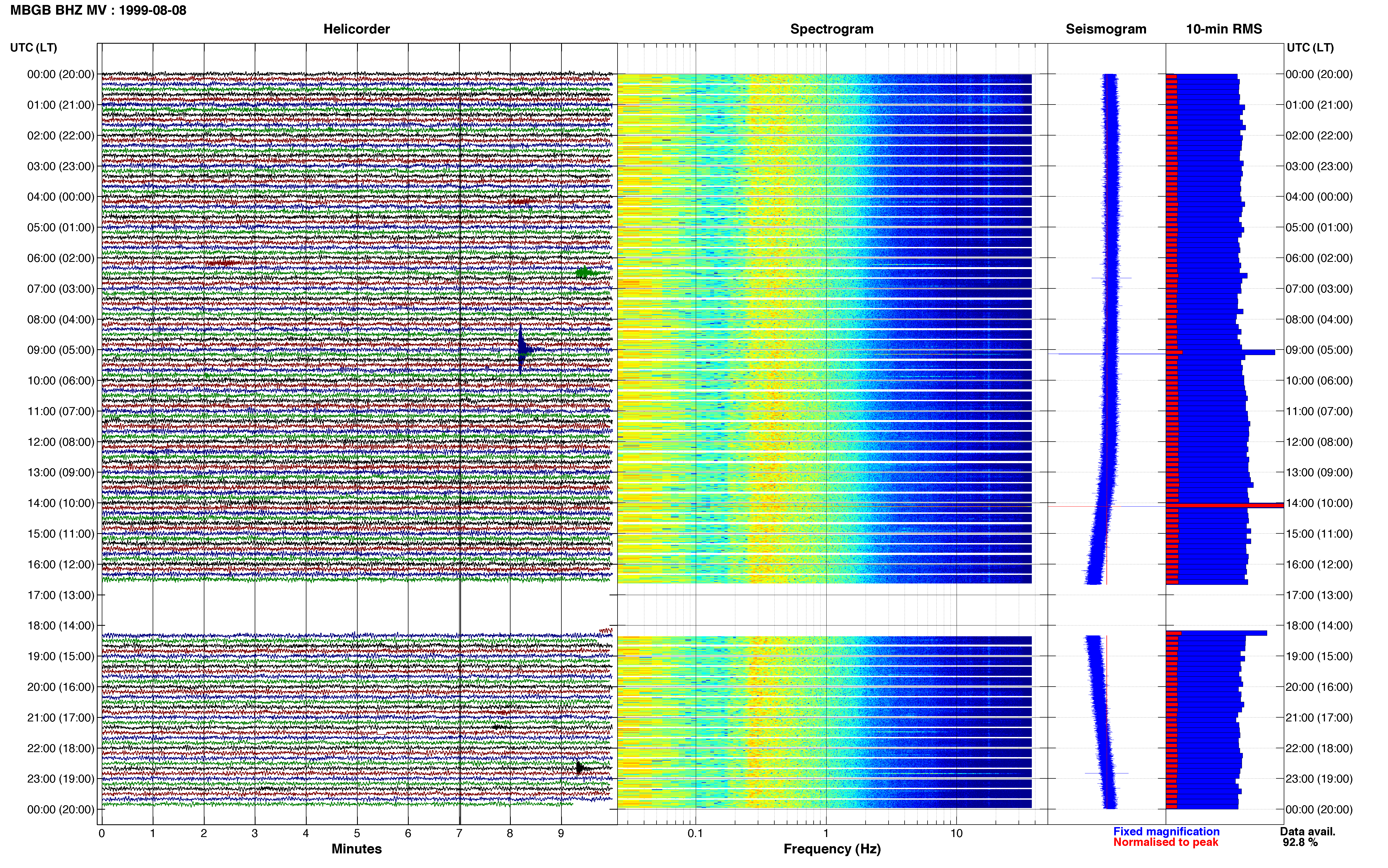
Task: Click left time label '06:00 (02:00)'
Action: (61, 258)
